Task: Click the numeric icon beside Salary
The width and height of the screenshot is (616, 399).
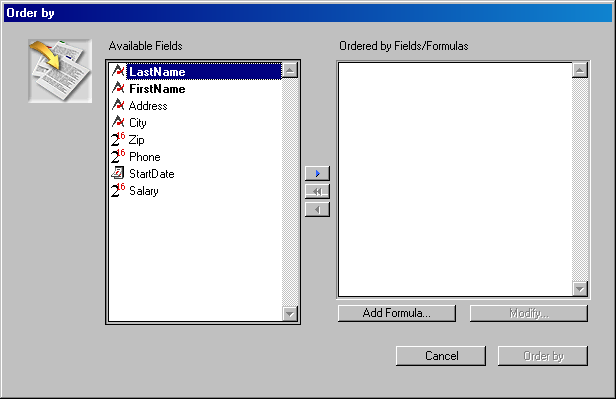Action: click(x=118, y=190)
